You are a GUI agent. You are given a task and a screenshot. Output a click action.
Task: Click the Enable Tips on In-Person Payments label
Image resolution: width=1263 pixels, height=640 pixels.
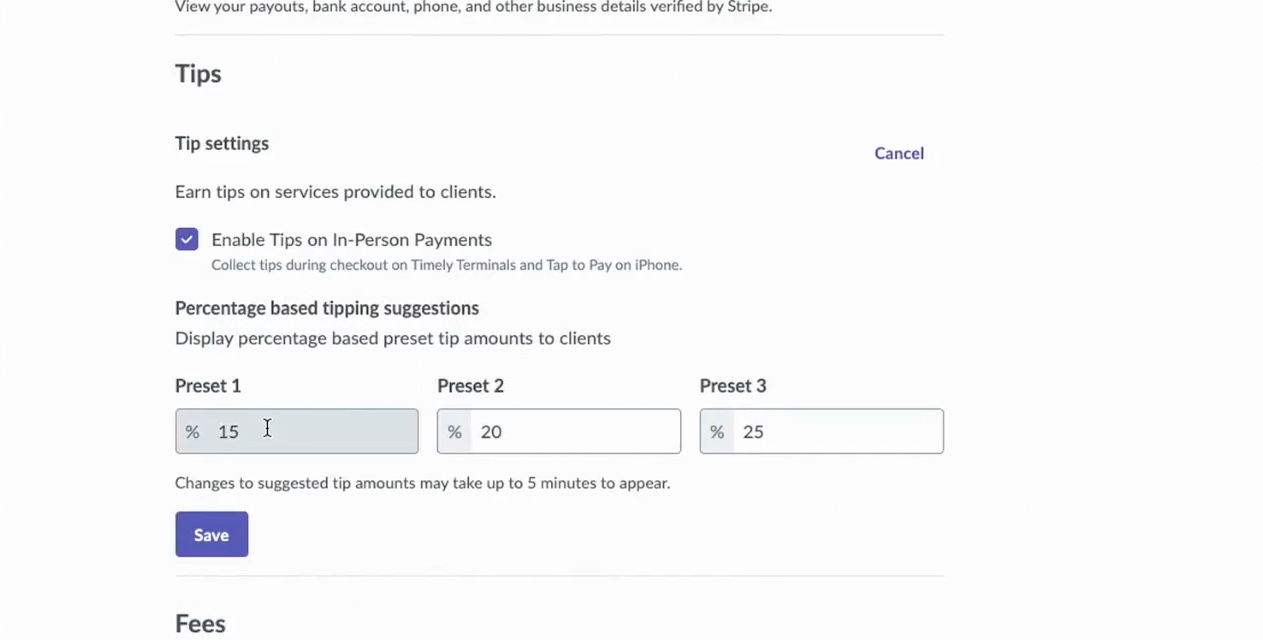click(x=351, y=240)
